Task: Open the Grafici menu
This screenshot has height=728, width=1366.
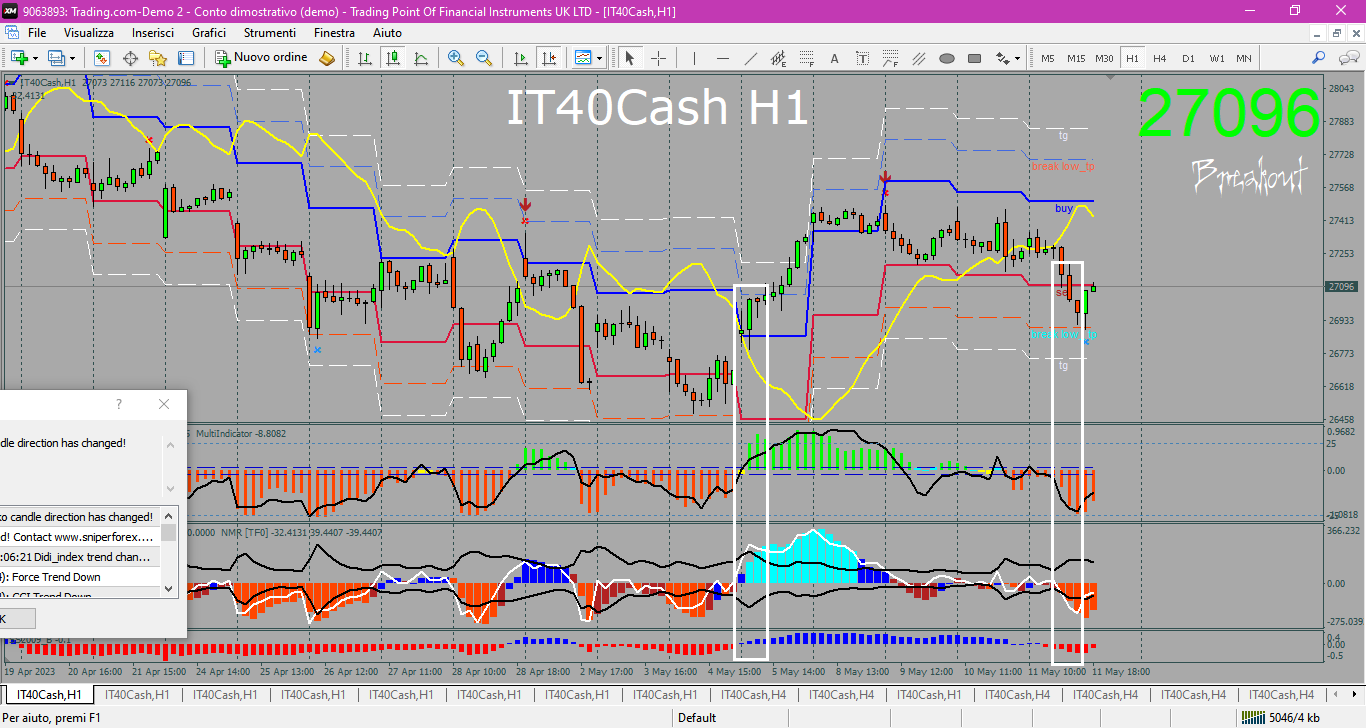Action: (x=209, y=33)
